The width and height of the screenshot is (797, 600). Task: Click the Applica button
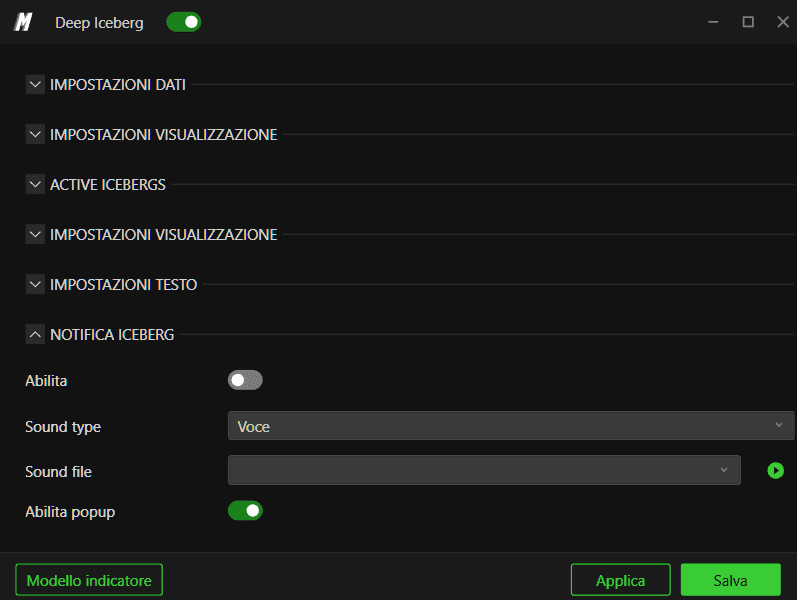621,580
